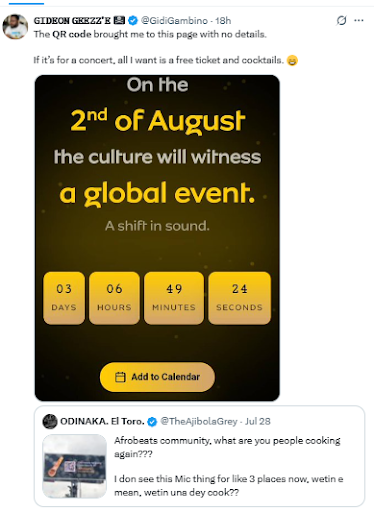Click the blue verified badge beside Gideon's name
Image resolution: width=374 pixels, height=512 pixels.
(133, 21)
